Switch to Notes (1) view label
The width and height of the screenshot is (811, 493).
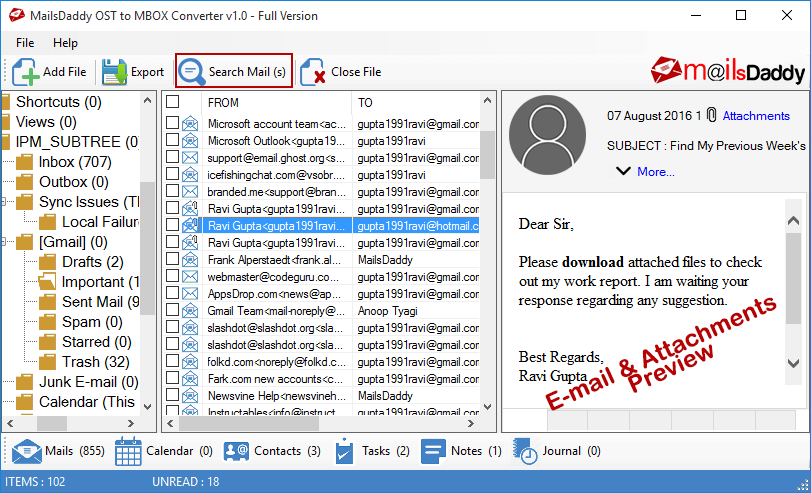pos(476,451)
